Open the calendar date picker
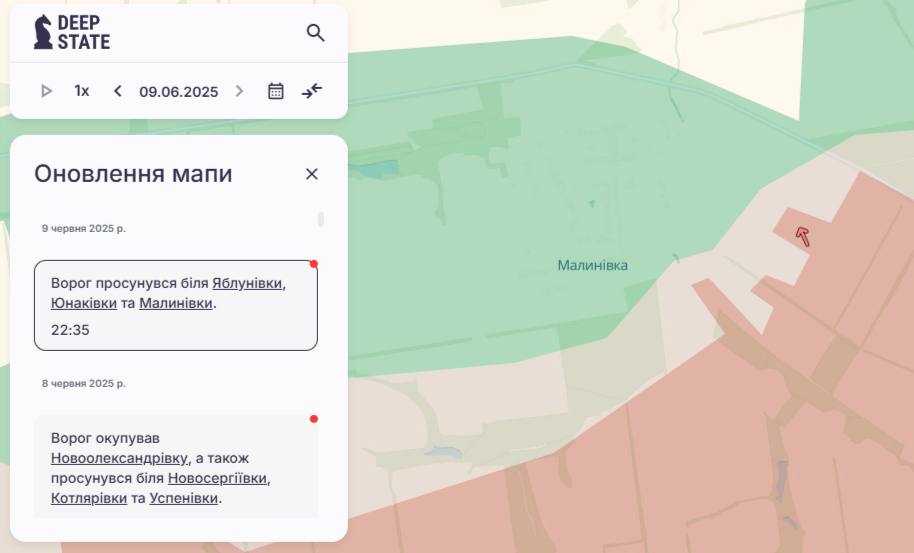The width and height of the screenshot is (914, 553). point(276,91)
